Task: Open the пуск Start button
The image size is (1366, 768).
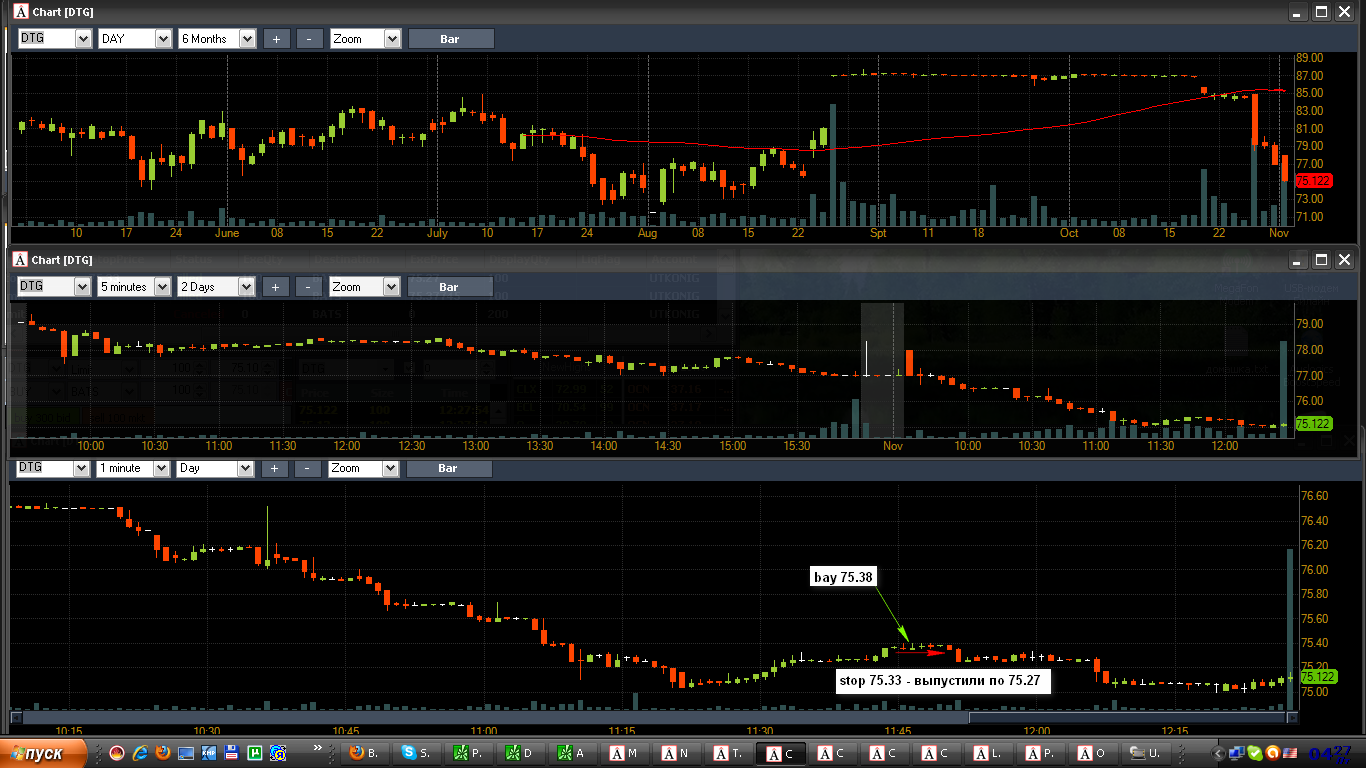Action: [x=44, y=754]
